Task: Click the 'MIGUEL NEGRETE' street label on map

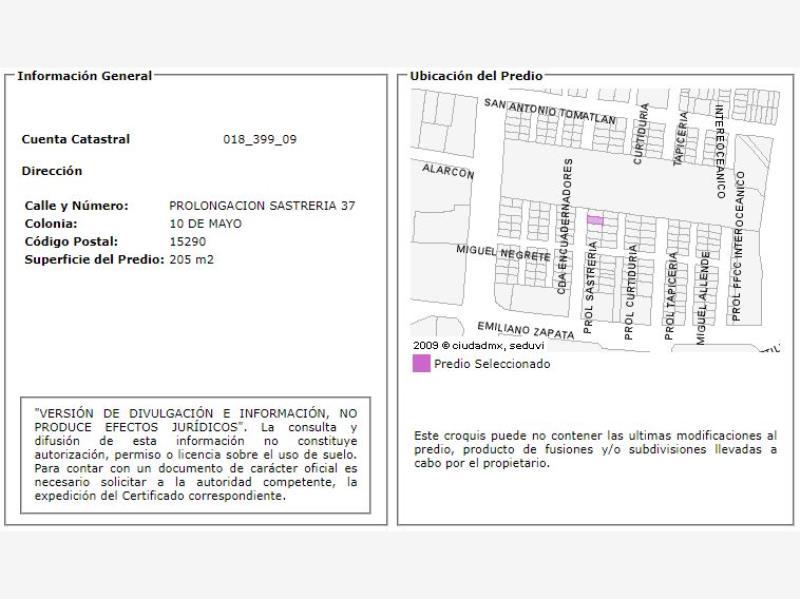Action: (x=503, y=253)
